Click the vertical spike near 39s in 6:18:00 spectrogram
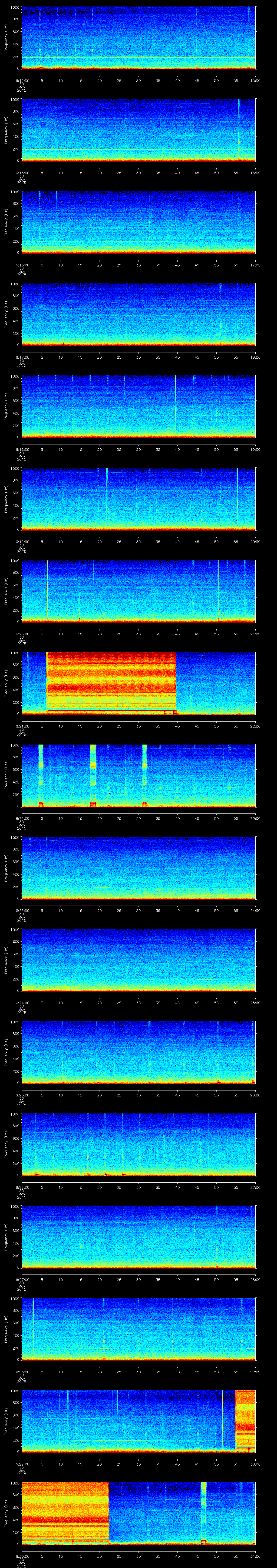The width and height of the screenshot is (277, 1568). pos(175,405)
